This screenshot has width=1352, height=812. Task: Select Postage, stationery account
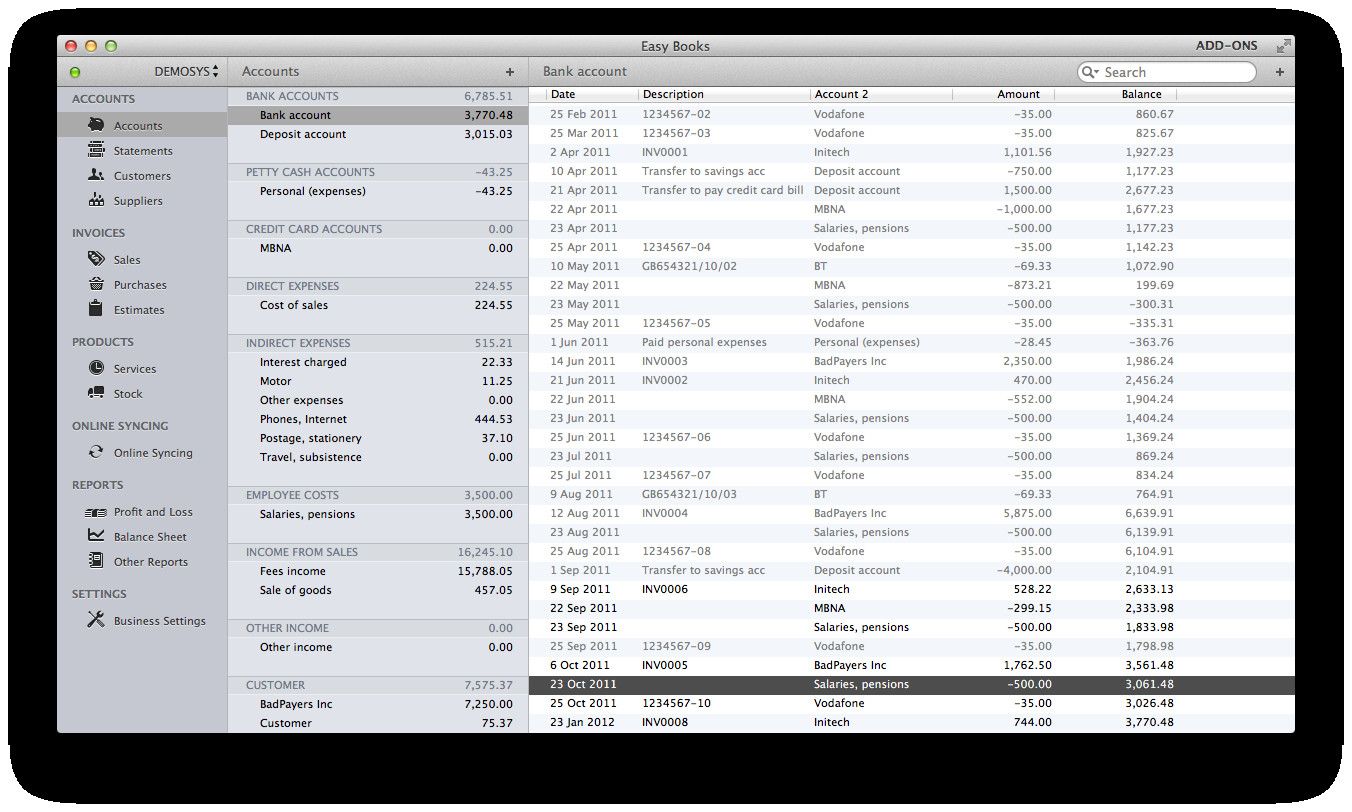[378, 438]
